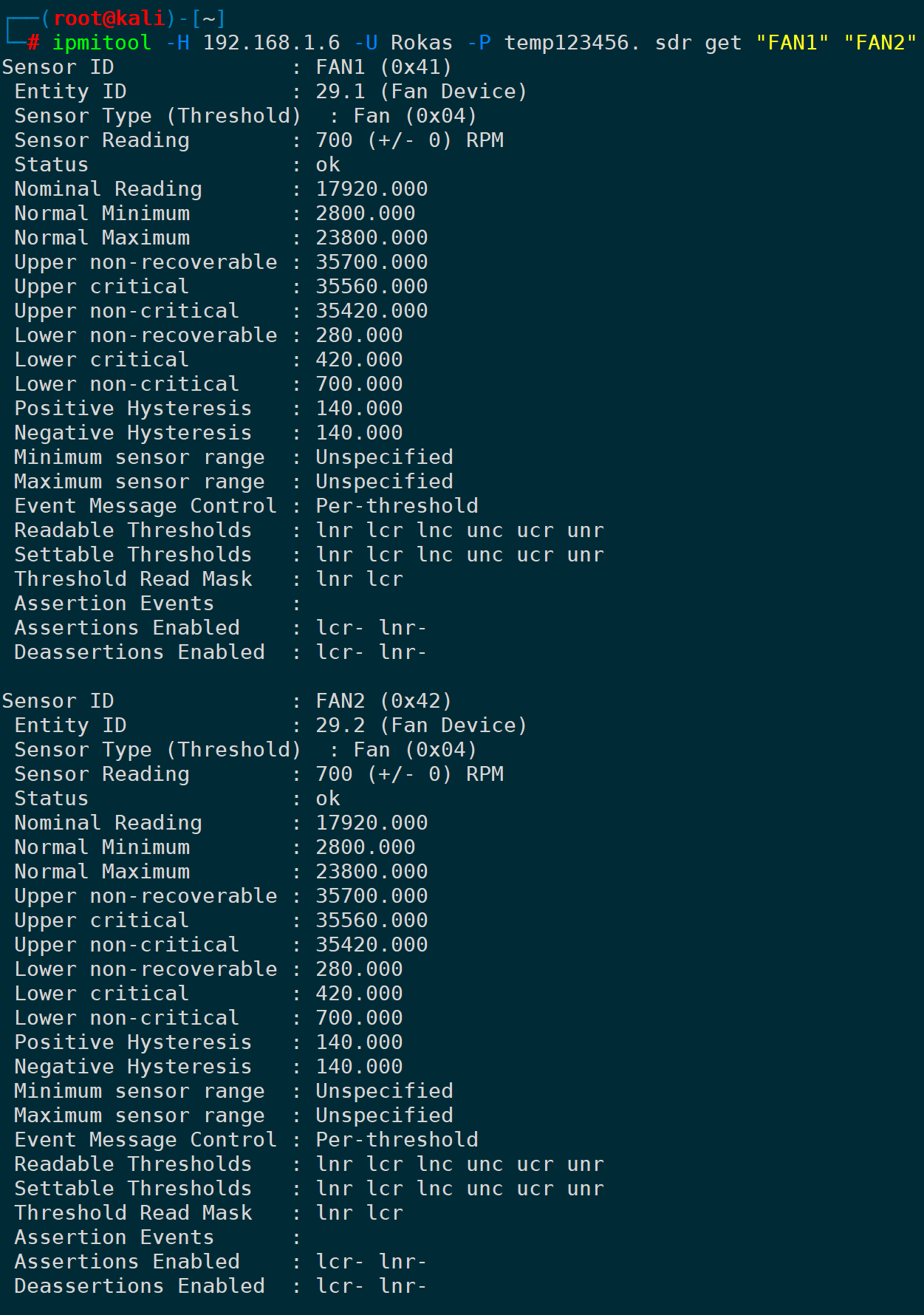Click the FAN1 (0x41) sensor ID value
This screenshot has height=1315, width=924.
click(x=383, y=67)
